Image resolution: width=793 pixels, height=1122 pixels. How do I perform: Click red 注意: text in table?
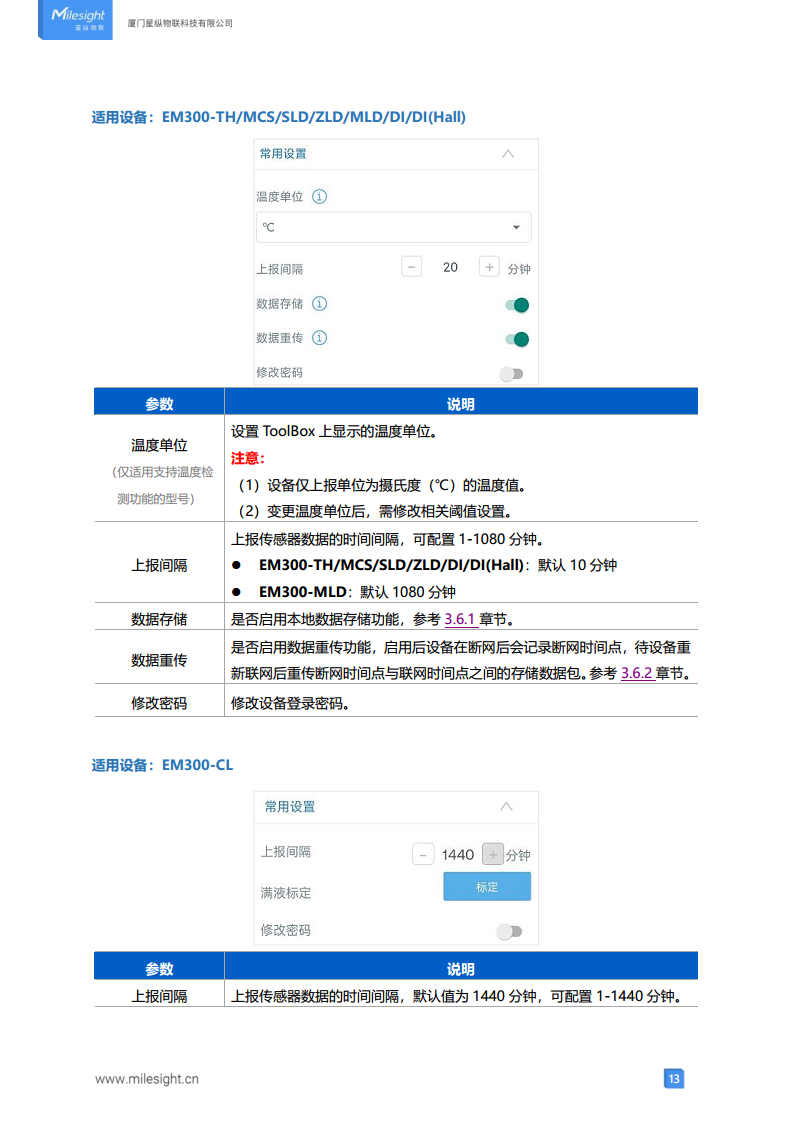pyautogui.click(x=248, y=459)
